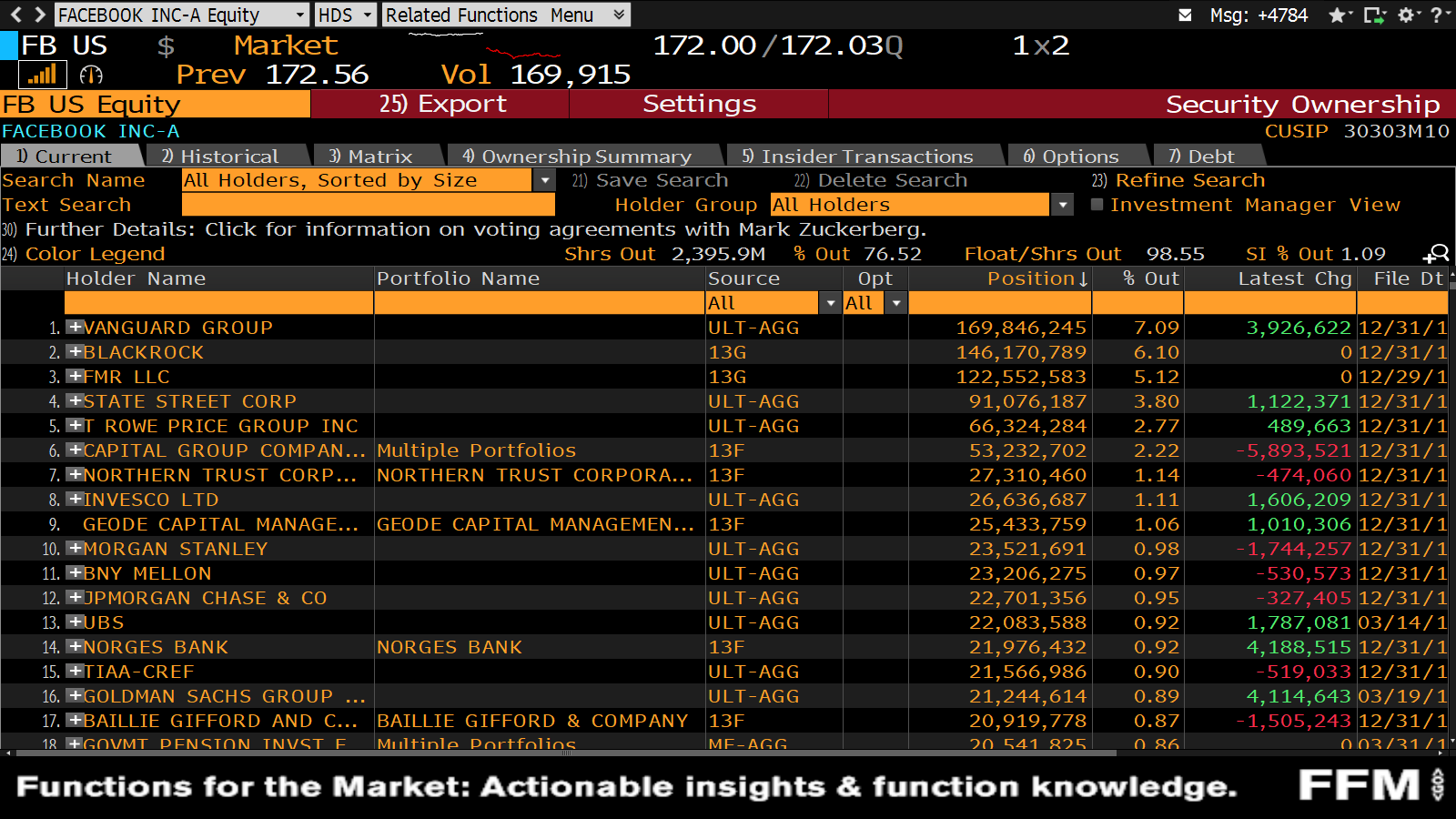Screen dimensions: 1456x819
Task: Expand the Goldman Sachs Group row
Action: point(75,695)
